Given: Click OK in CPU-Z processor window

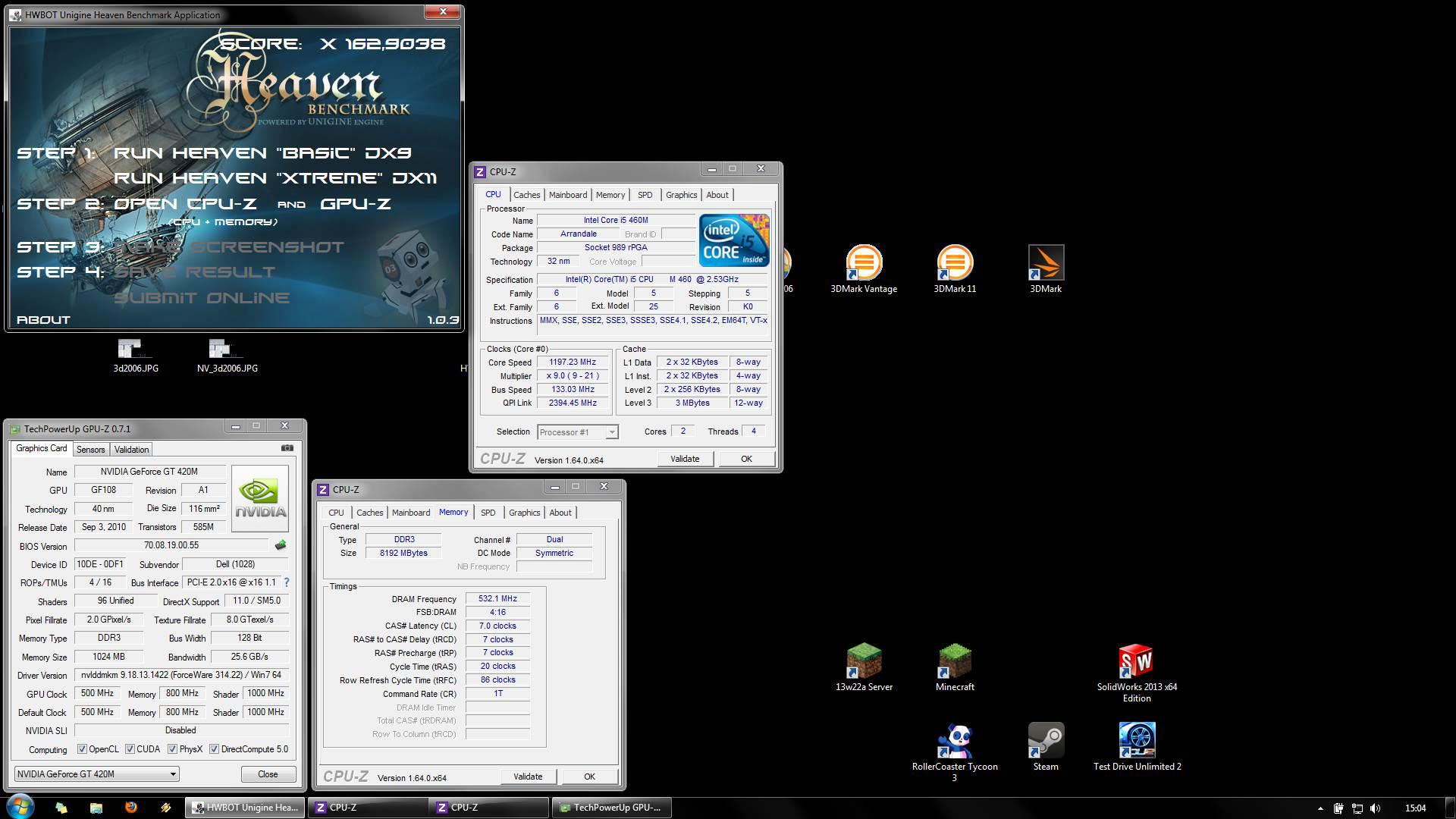Looking at the screenshot, I should [x=746, y=459].
